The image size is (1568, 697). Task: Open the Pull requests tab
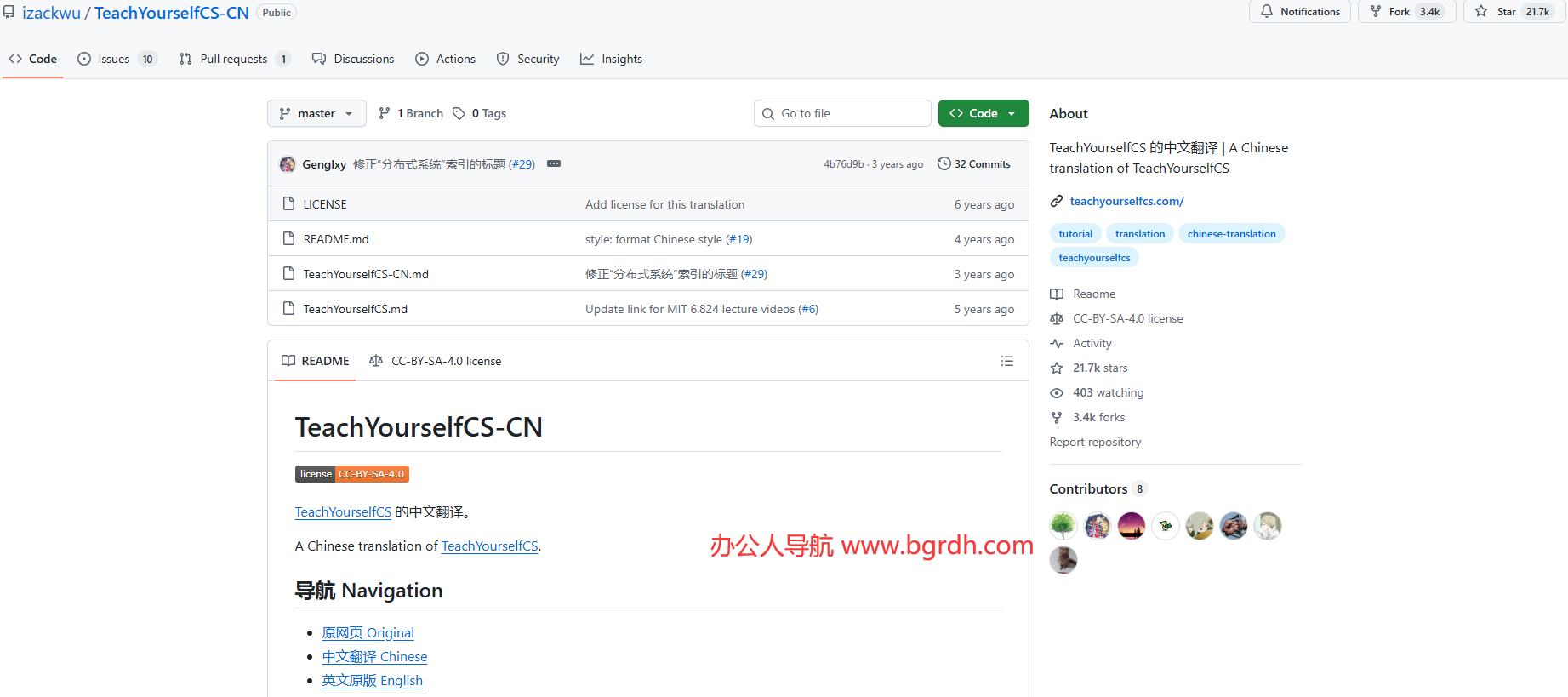(233, 59)
